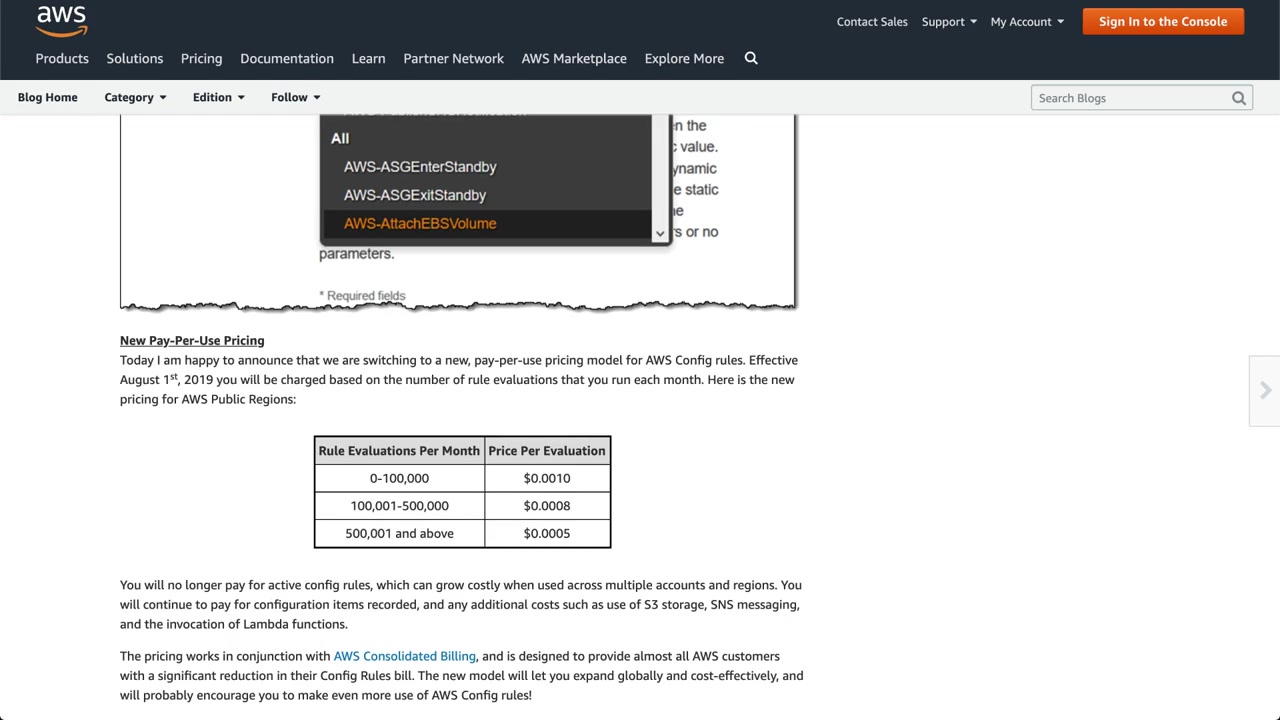The width and height of the screenshot is (1280, 720).
Task: Select AWS-AttachEBSVolume in the list
Action: tap(420, 223)
